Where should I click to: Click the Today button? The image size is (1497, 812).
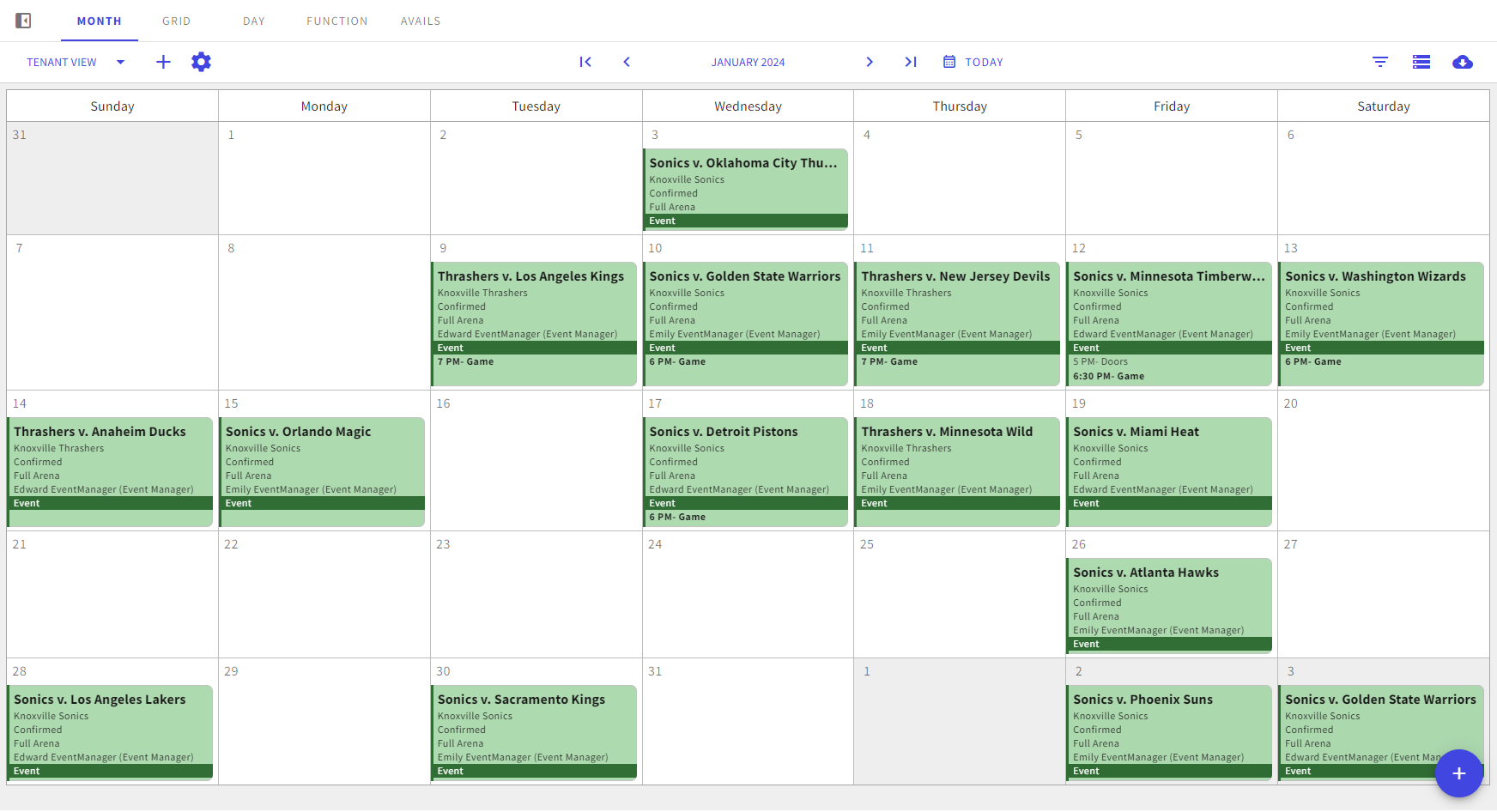point(973,62)
